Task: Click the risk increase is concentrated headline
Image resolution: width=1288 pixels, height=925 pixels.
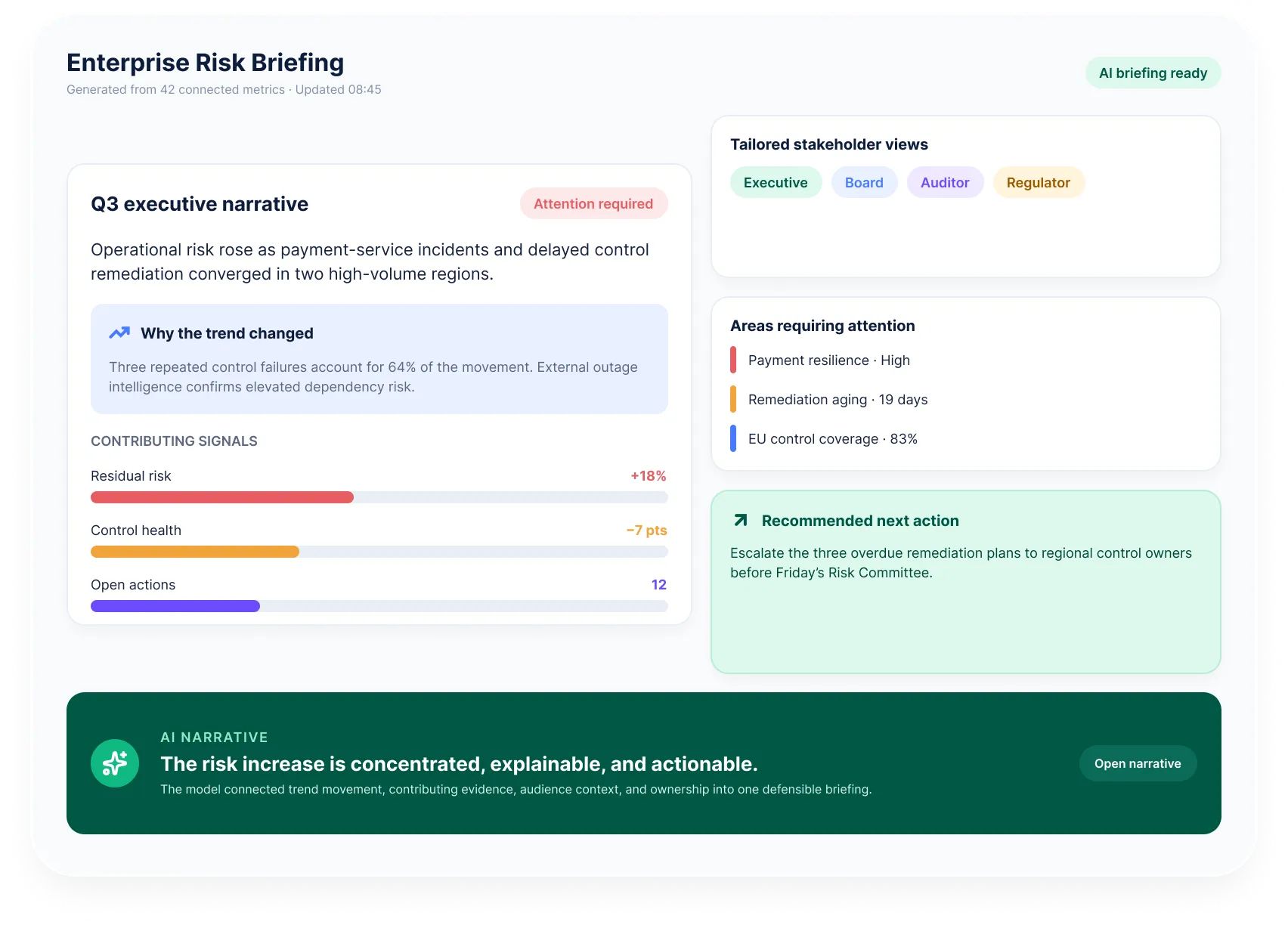Action: point(459,764)
